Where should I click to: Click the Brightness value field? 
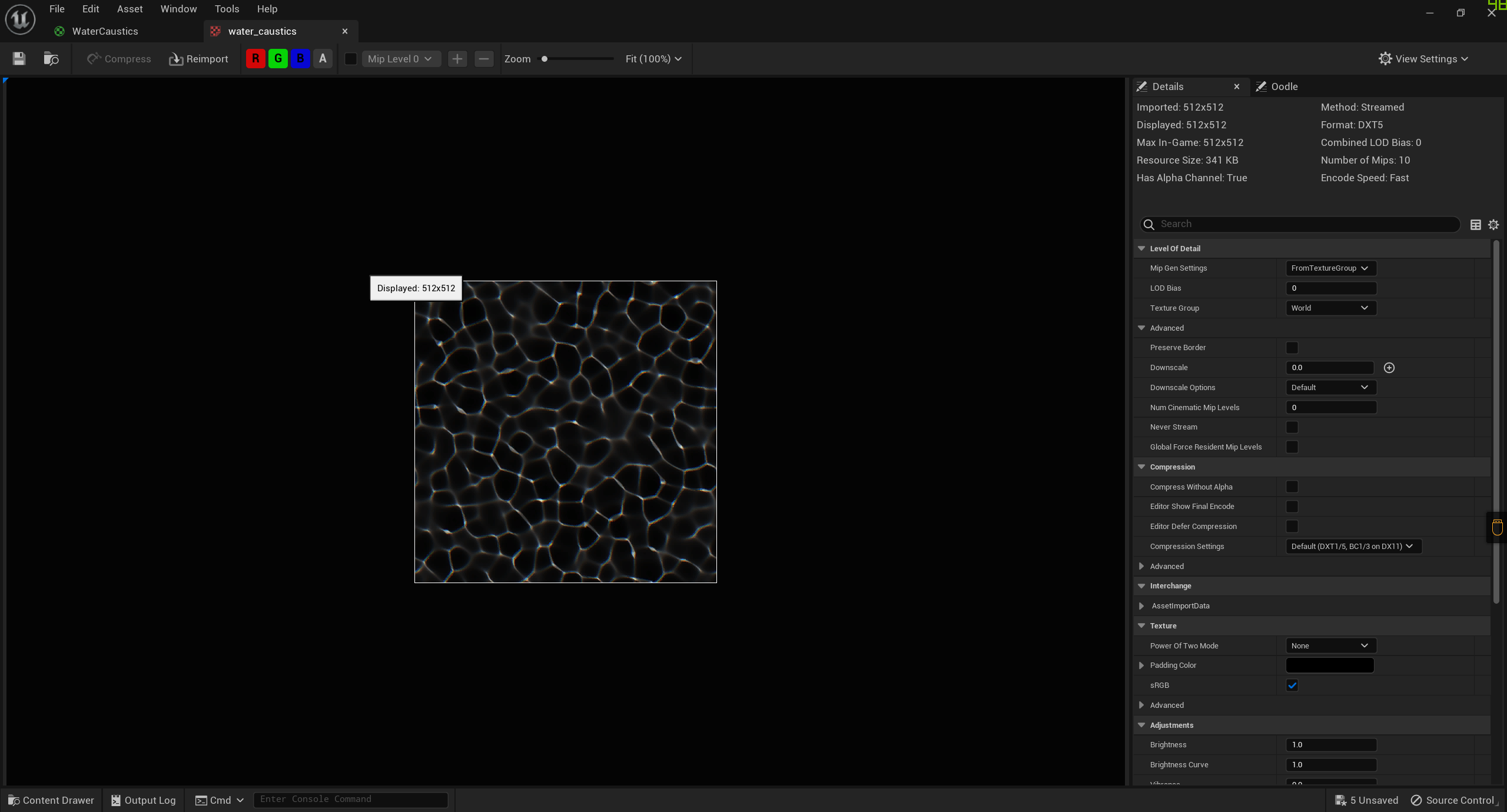point(1330,745)
